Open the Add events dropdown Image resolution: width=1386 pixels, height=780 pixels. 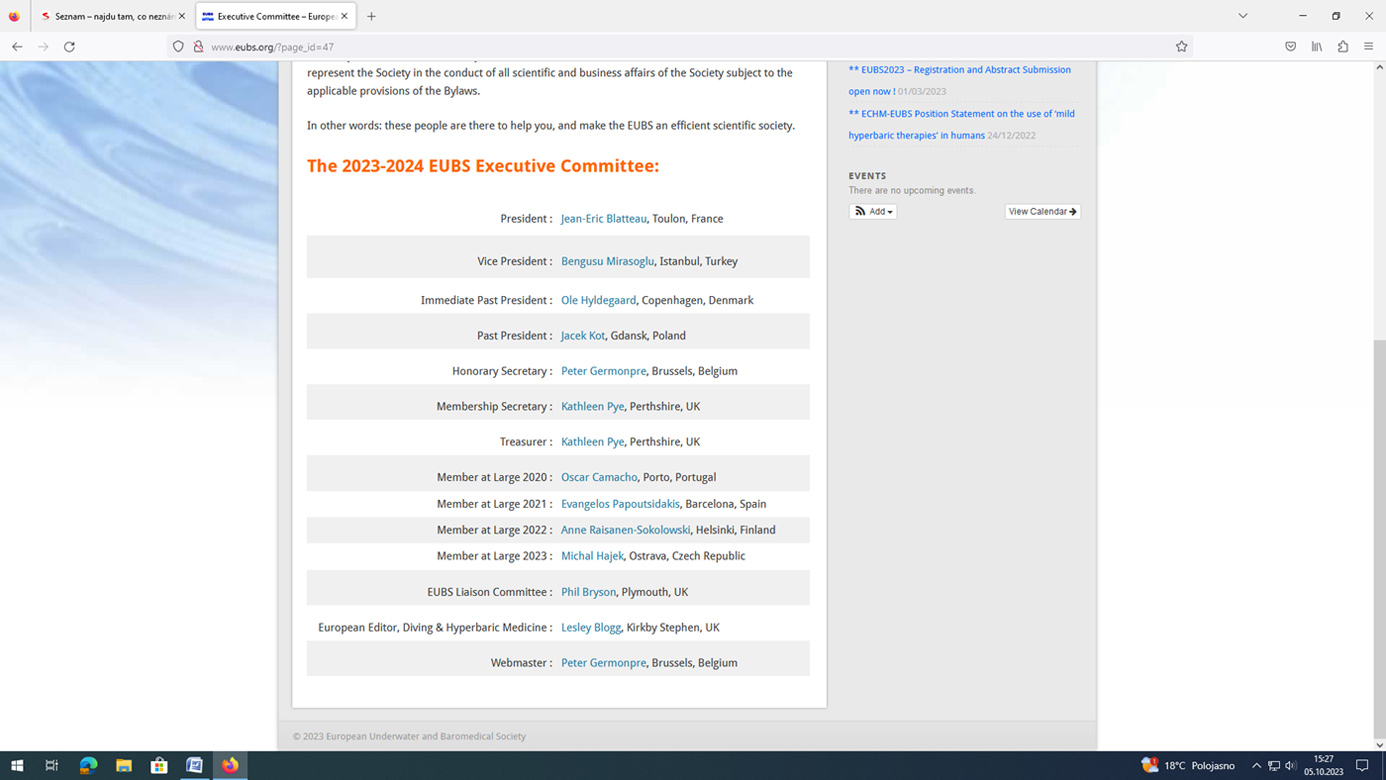click(x=873, y=211)
